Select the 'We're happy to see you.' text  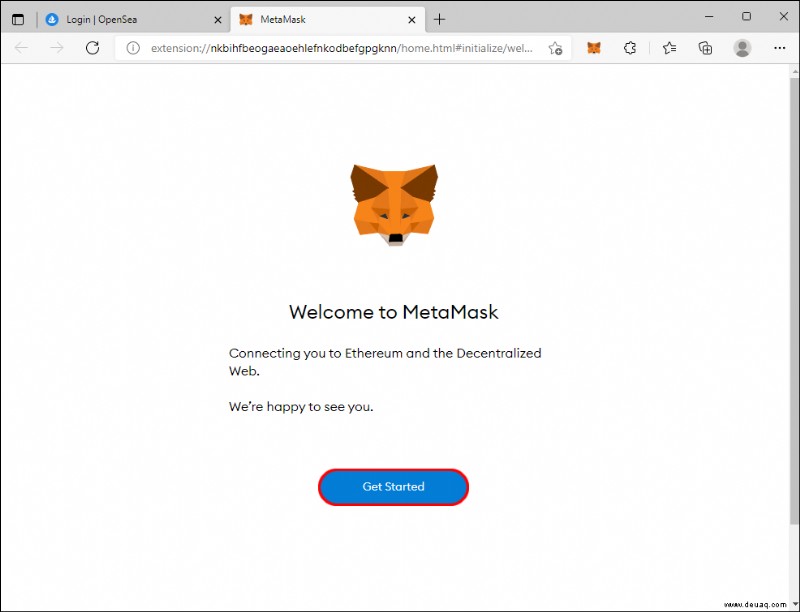point(301,407)
